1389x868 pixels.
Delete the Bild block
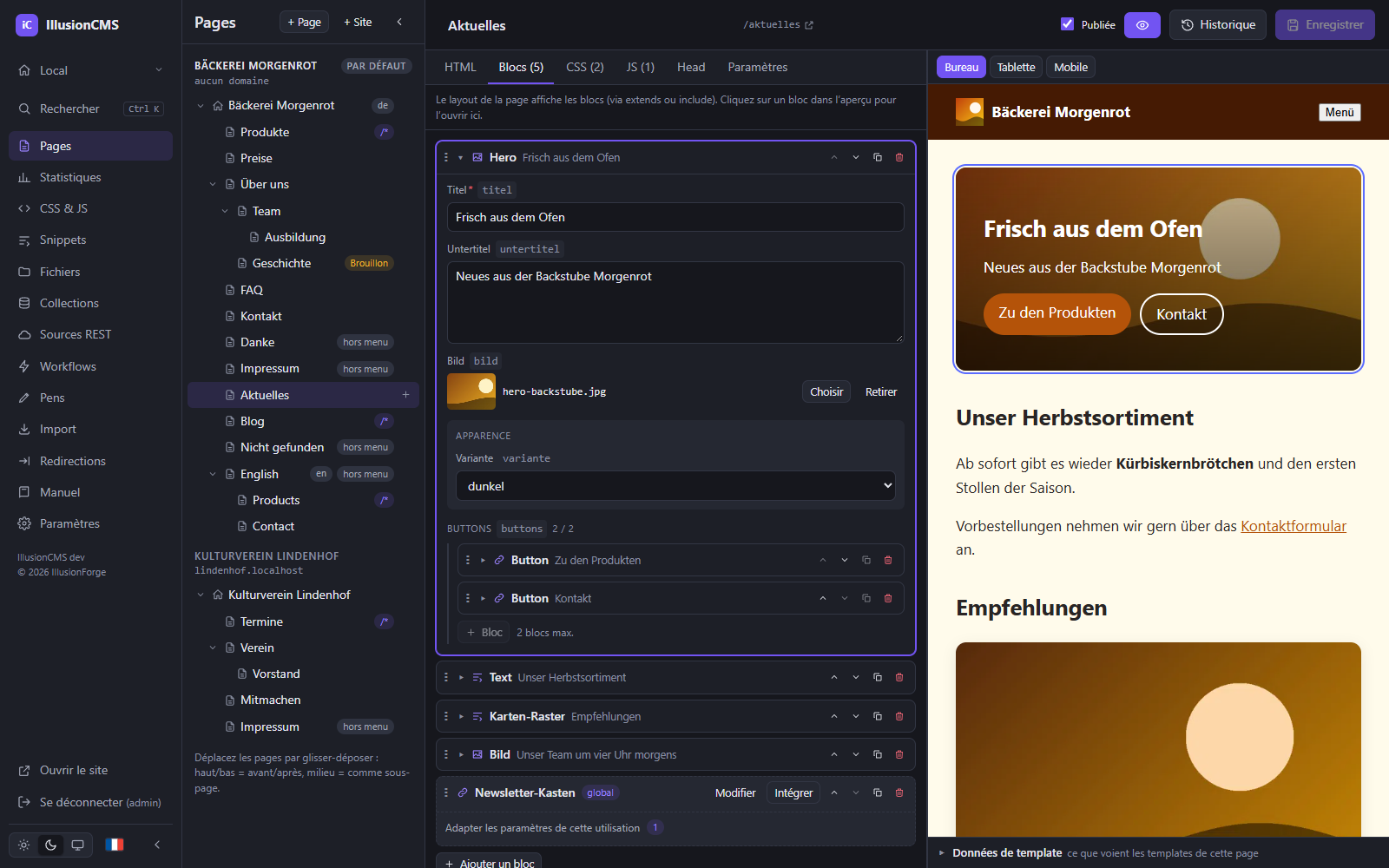click(899, 754)
